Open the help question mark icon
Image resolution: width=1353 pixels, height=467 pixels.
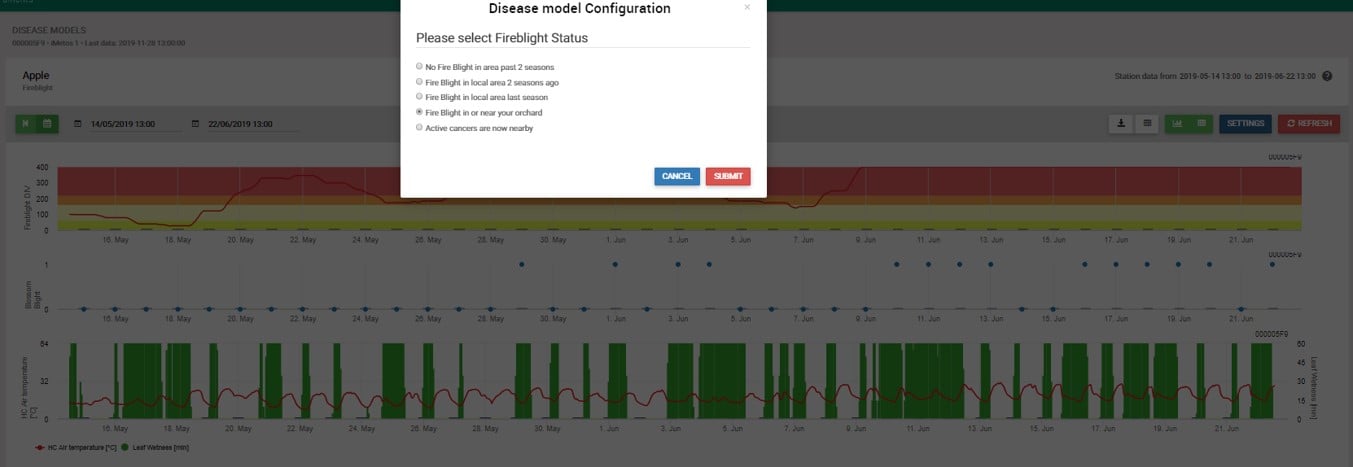pyautogui.click(x=1327, y=76)
